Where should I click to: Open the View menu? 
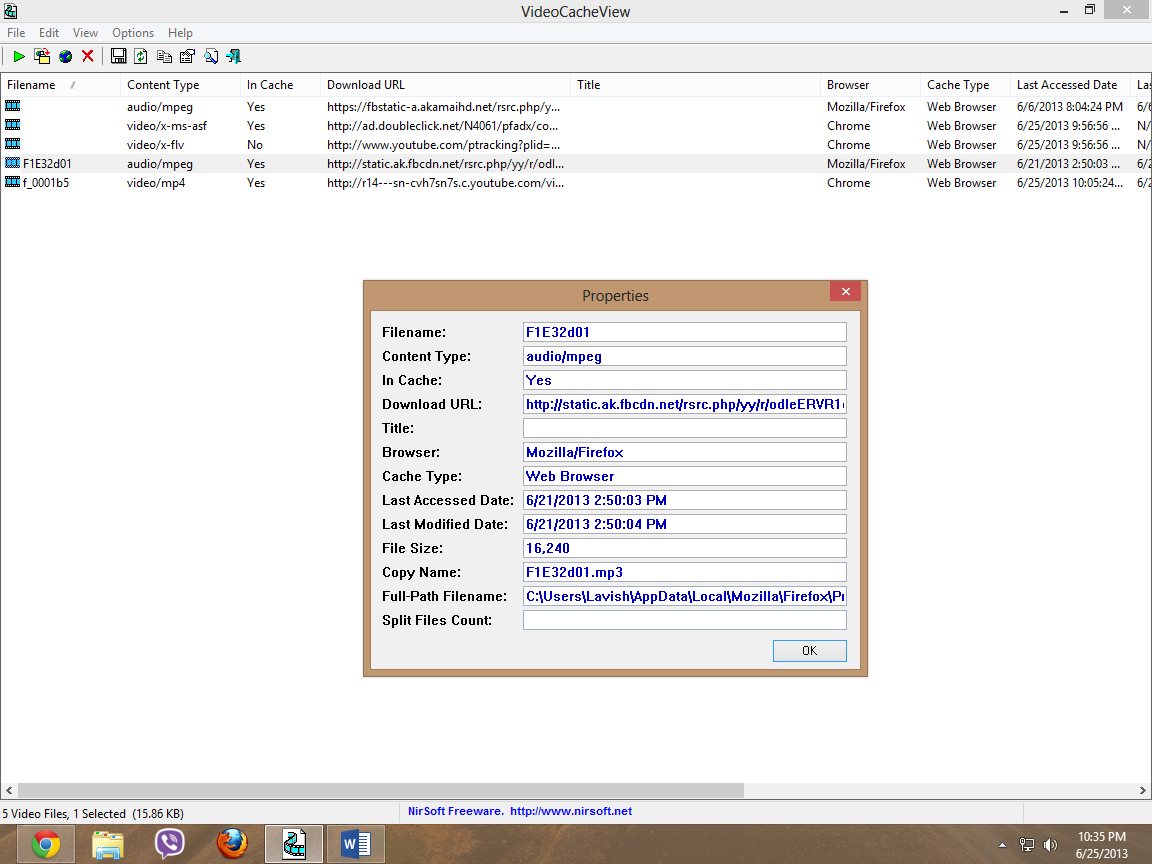[x=85, y=32]
